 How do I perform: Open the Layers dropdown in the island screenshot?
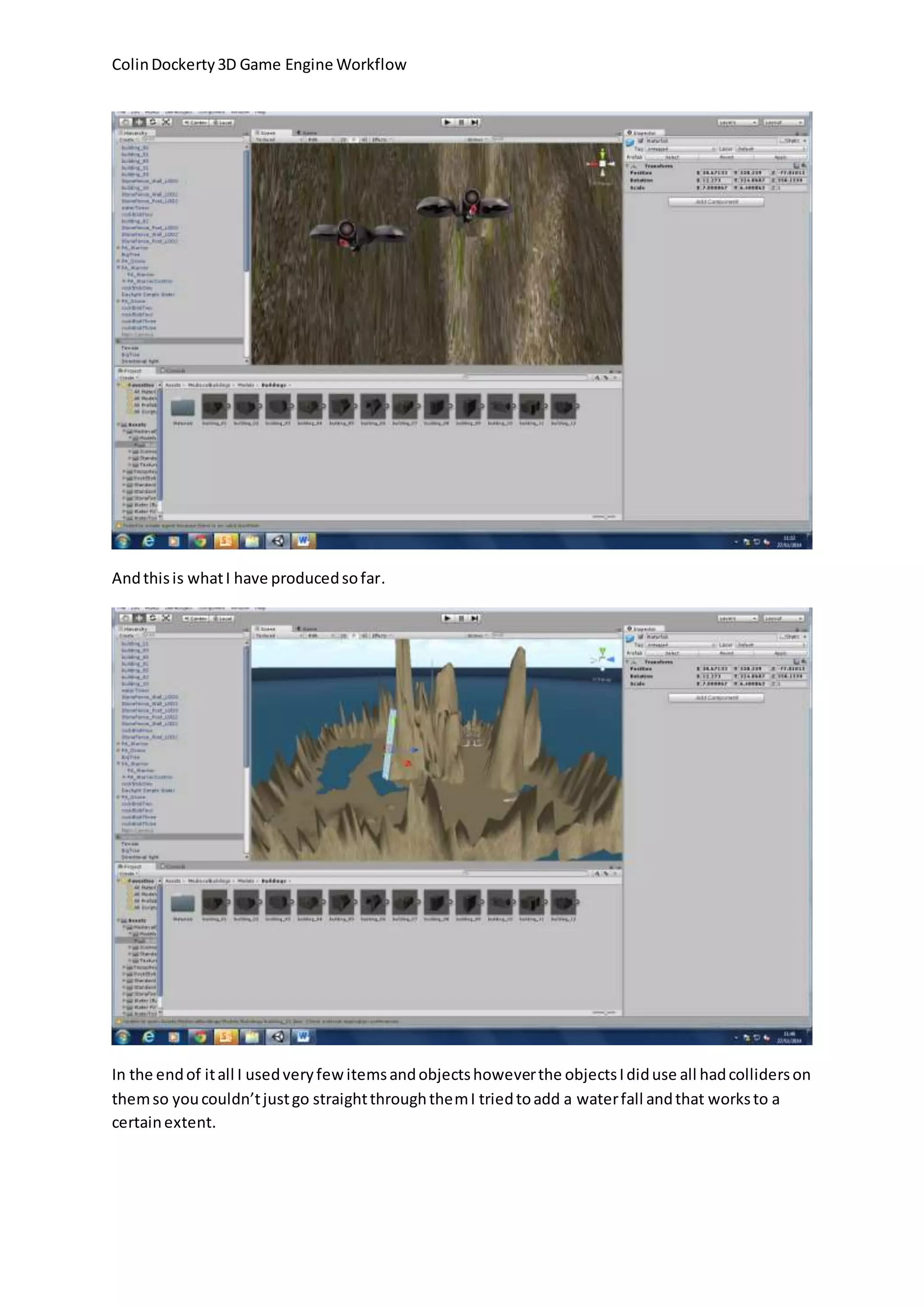[x=738, y=618]
